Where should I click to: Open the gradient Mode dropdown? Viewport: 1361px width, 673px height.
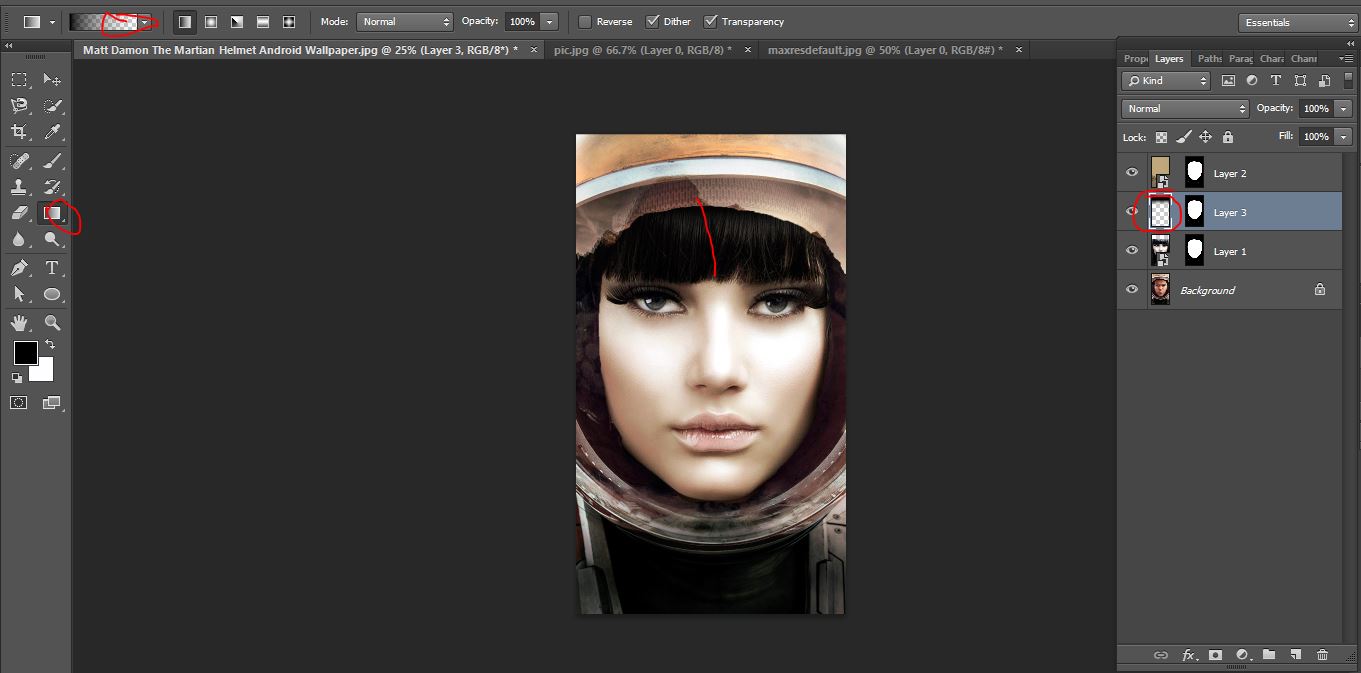coord(405,22)
